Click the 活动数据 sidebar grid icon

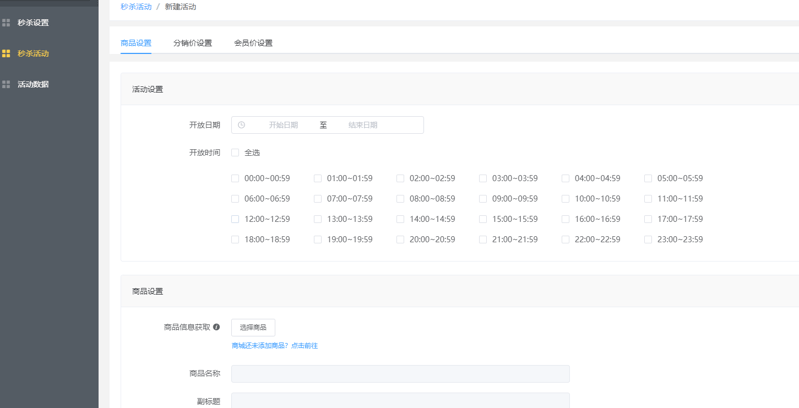pyautogui.click(x=6, y=84)
